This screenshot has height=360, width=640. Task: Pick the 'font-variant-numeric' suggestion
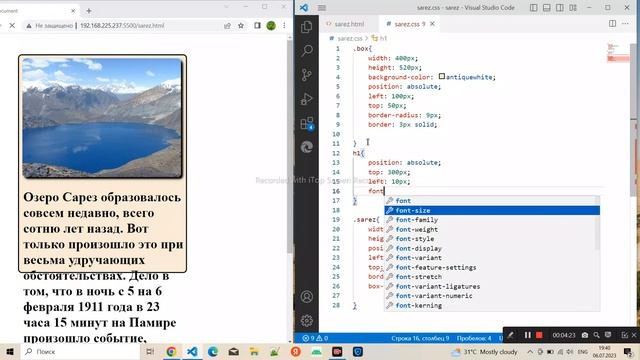492,296
